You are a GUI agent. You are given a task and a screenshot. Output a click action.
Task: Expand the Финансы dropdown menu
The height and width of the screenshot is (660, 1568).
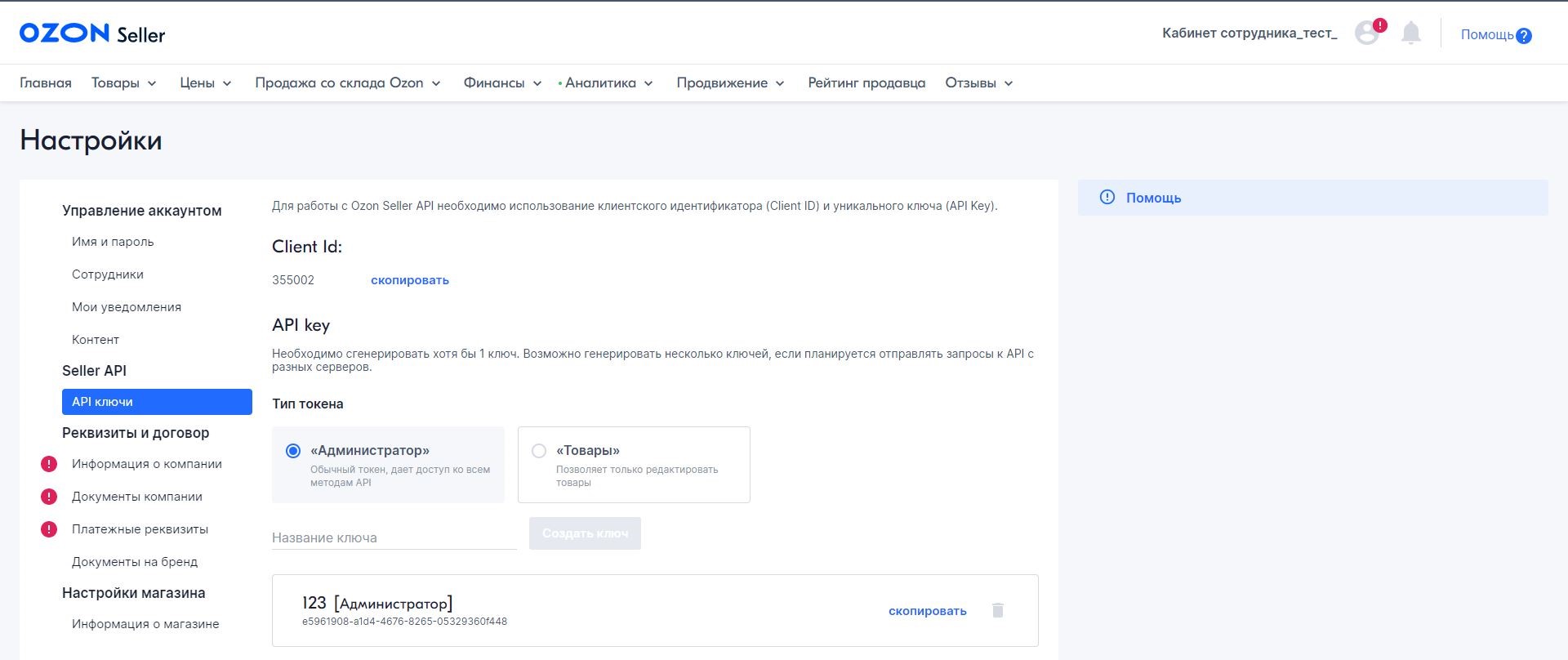click(502, 83)
